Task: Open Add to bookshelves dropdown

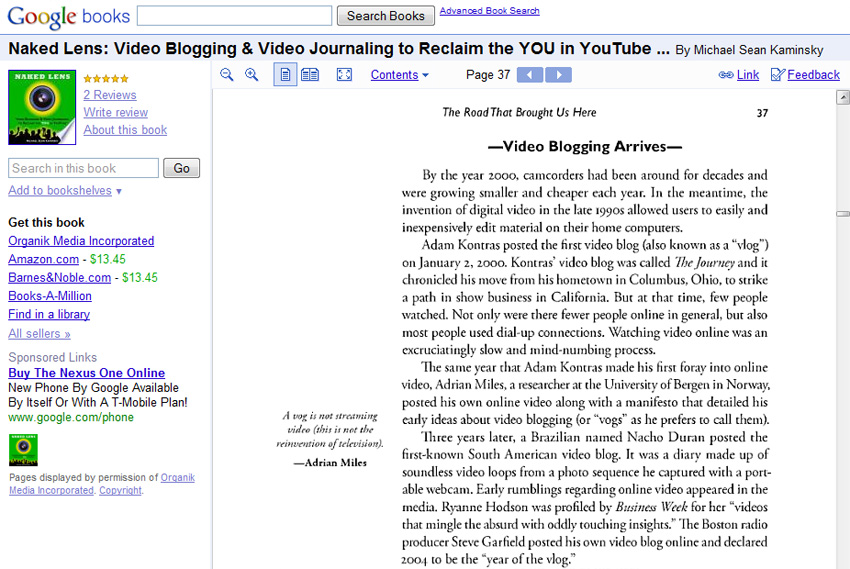Action: (65, 191)
